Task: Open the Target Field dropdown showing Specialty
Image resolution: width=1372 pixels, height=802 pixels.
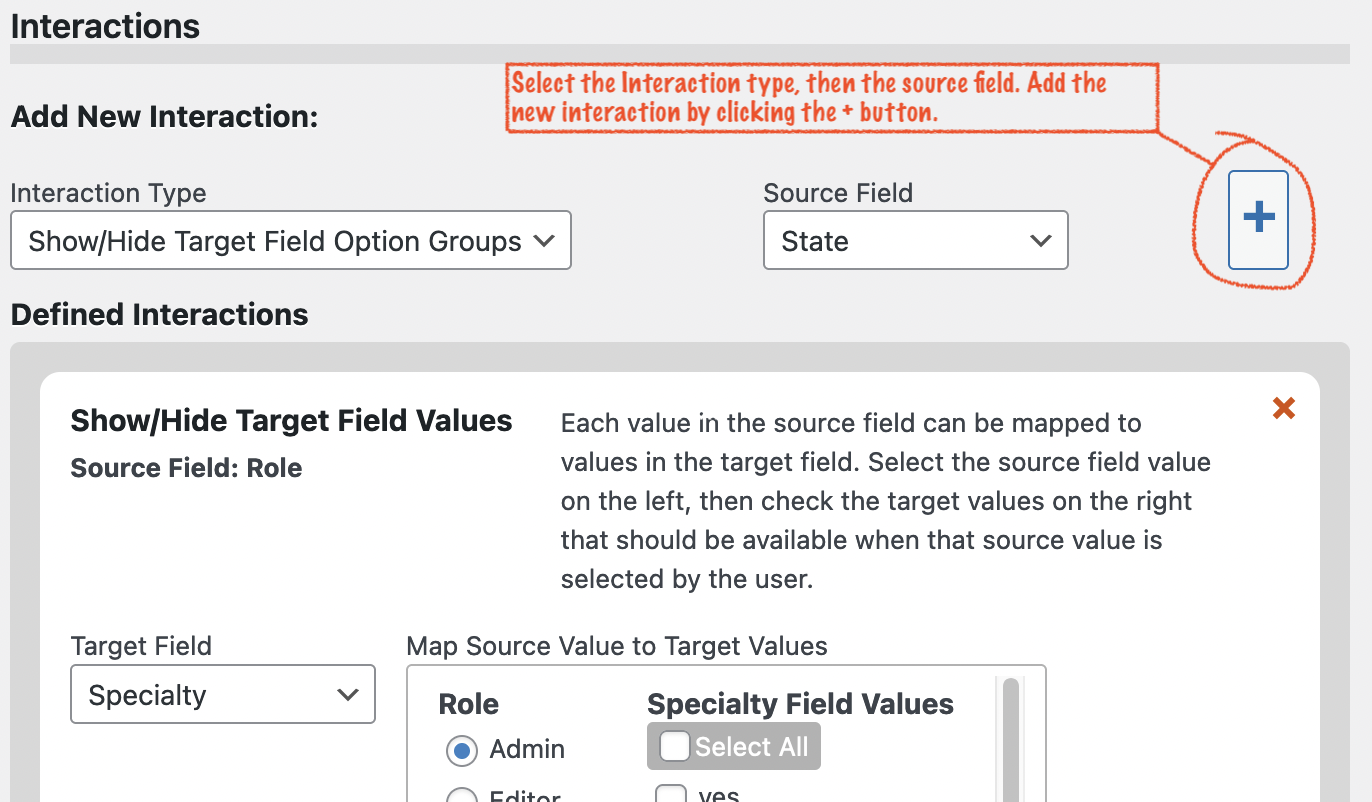Action: [x=222, y=694]
